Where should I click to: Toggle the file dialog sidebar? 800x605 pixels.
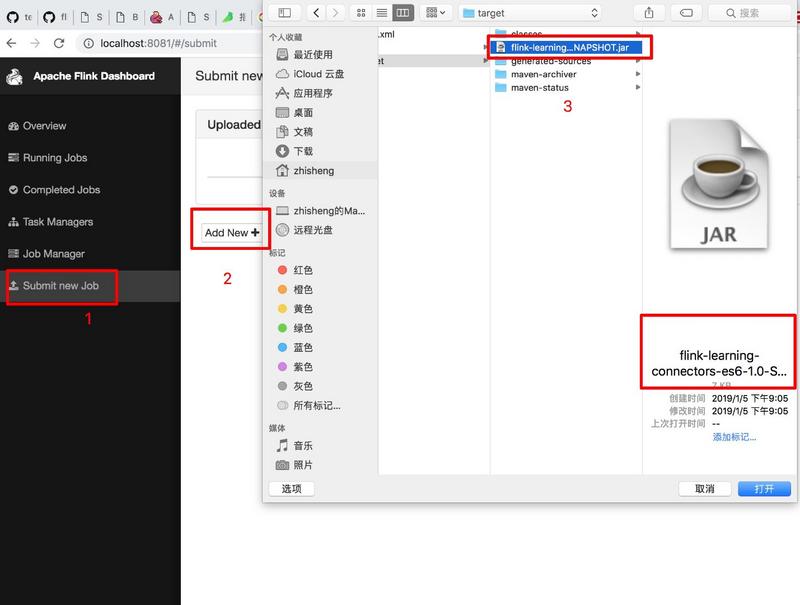point(285,13)
